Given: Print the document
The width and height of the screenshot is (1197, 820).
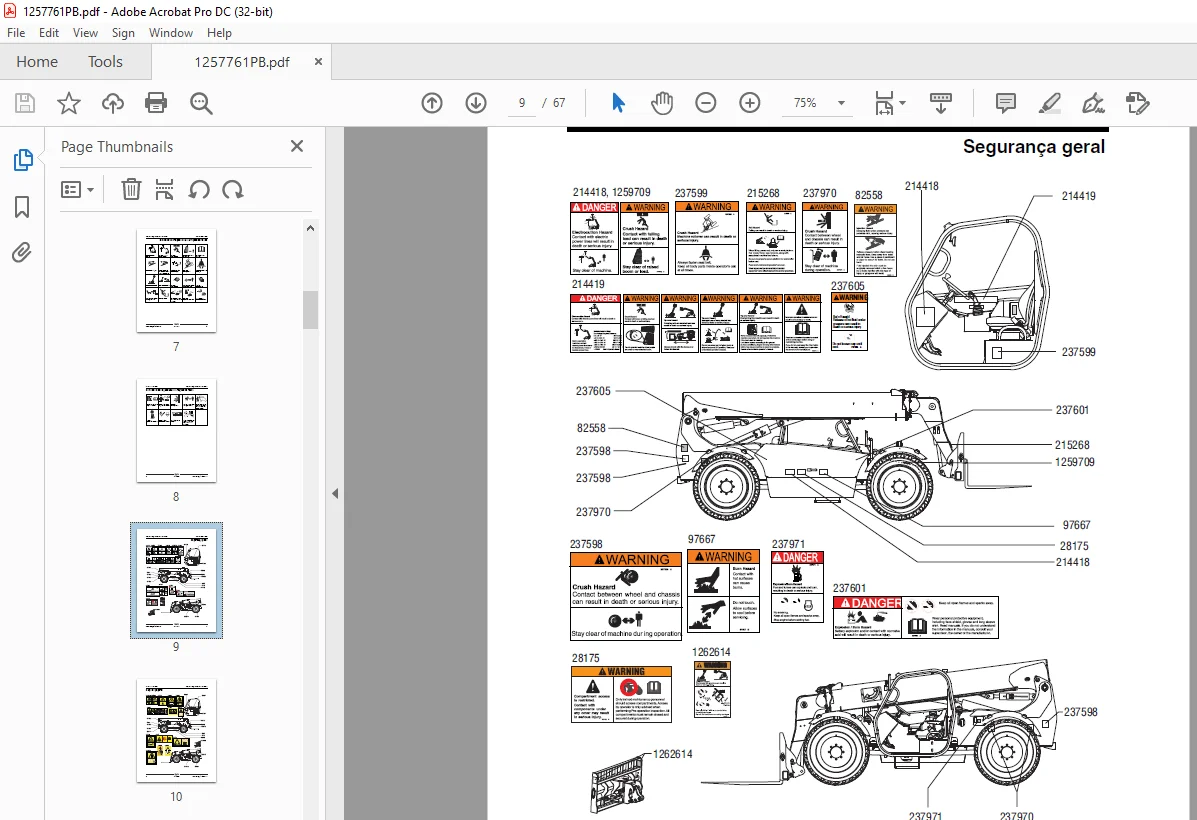Looking at the screenshot, I should 156,103.
